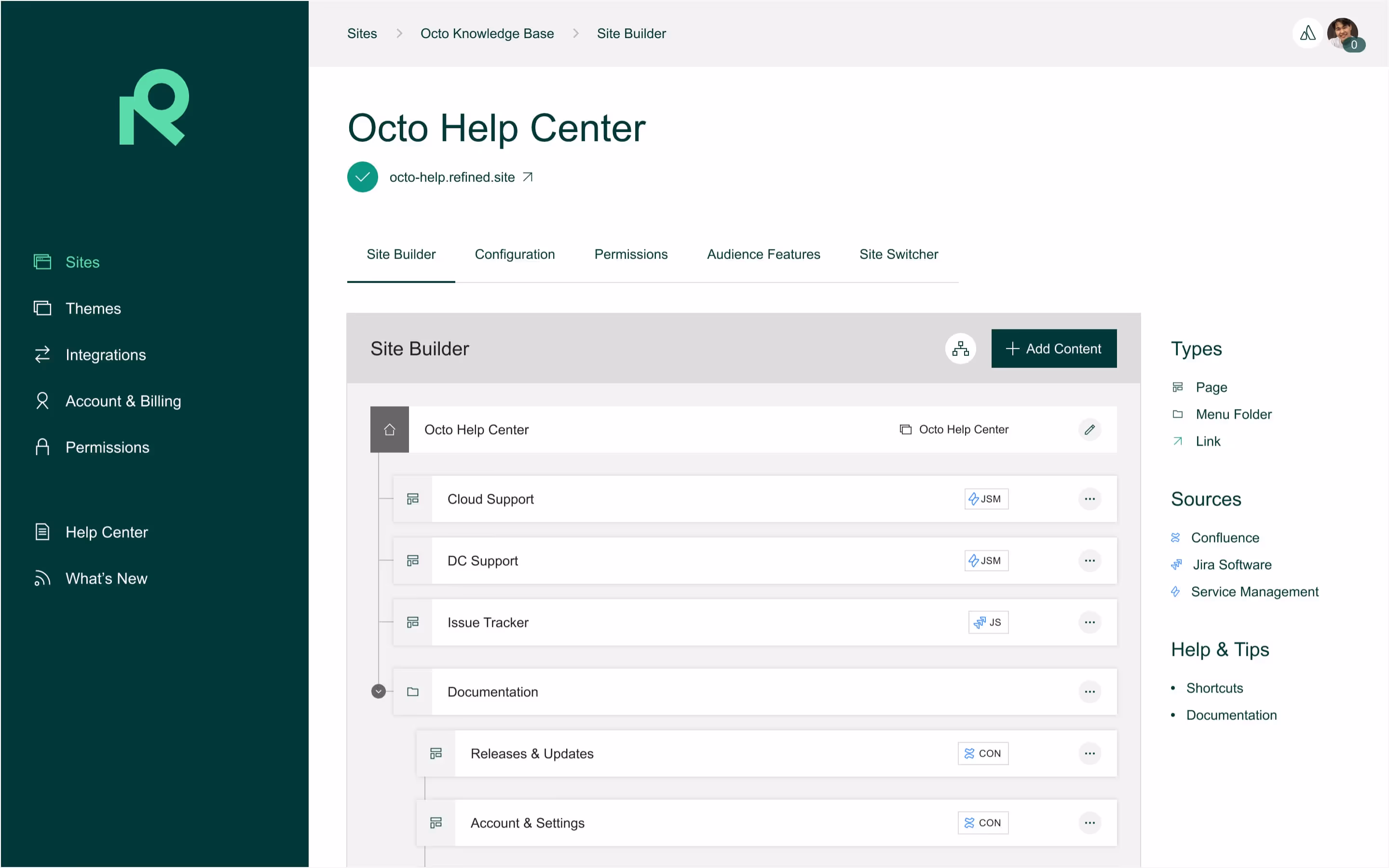Screen dimensions: 1389x868
Task: Open Help Center sidebar link
Action: click(107, 532)
